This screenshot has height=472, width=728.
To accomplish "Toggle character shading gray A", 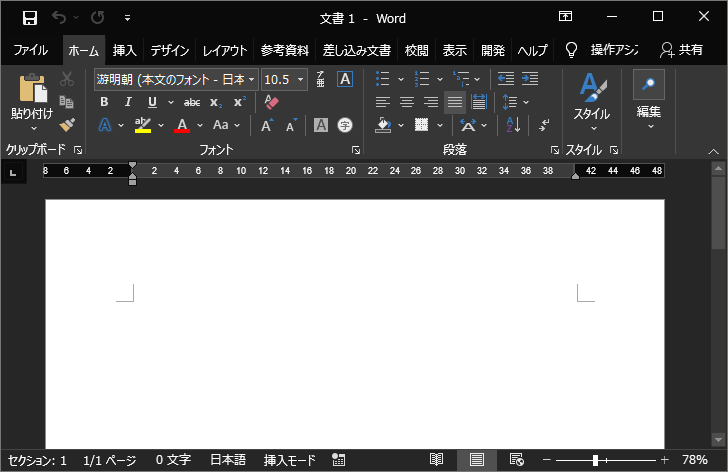I will pos(321,125).
